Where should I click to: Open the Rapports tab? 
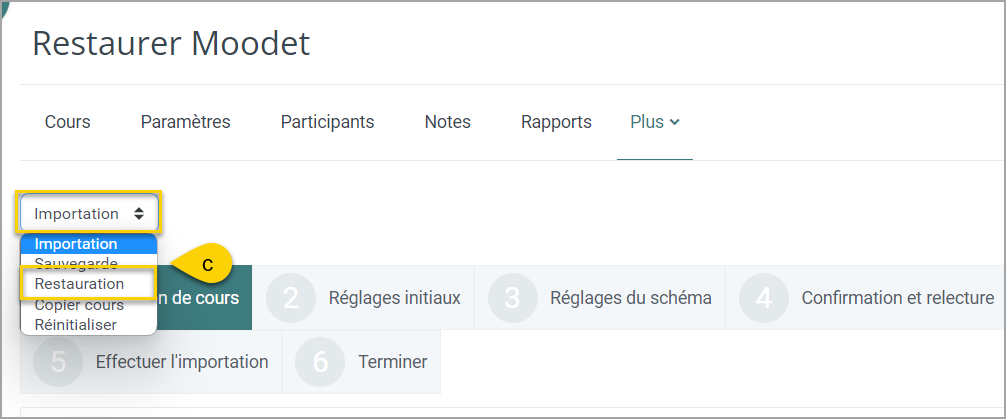pyautogui.click(x=556, y=122)
